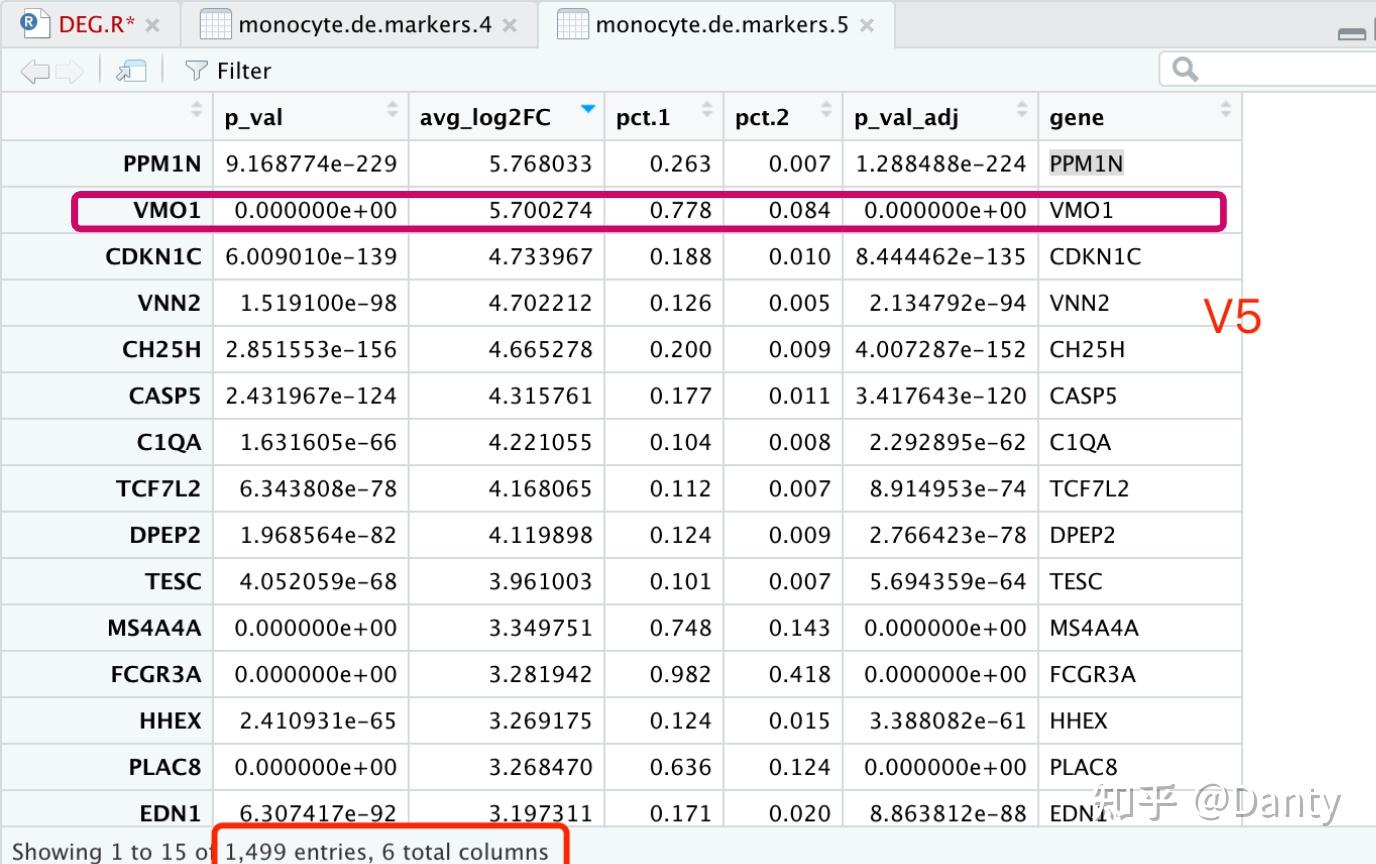The width and height of the screenshot is (1376, 864).
Task: Select the MS4A4A row name
Action: [154, 628]
